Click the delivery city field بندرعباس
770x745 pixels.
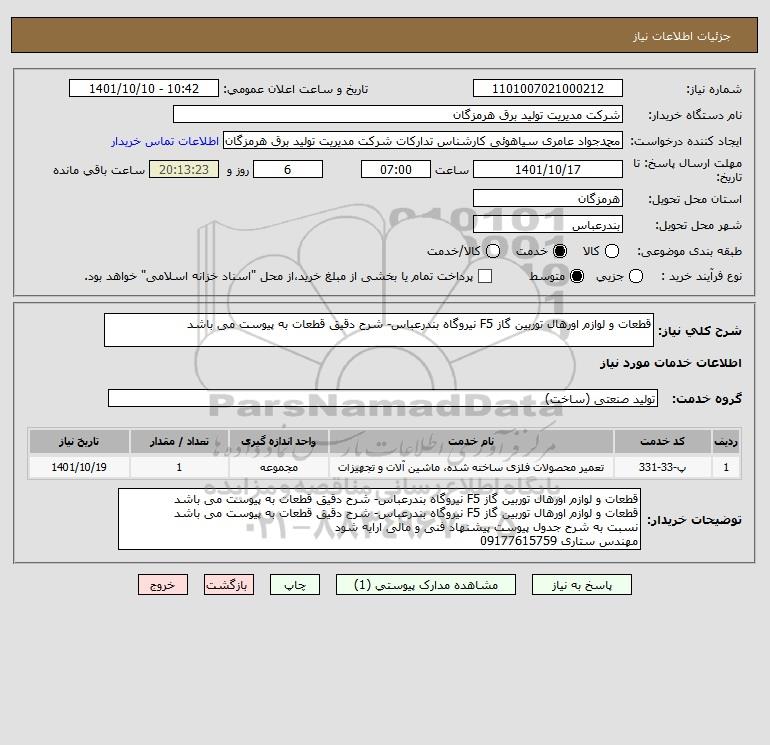coord(548,224)
